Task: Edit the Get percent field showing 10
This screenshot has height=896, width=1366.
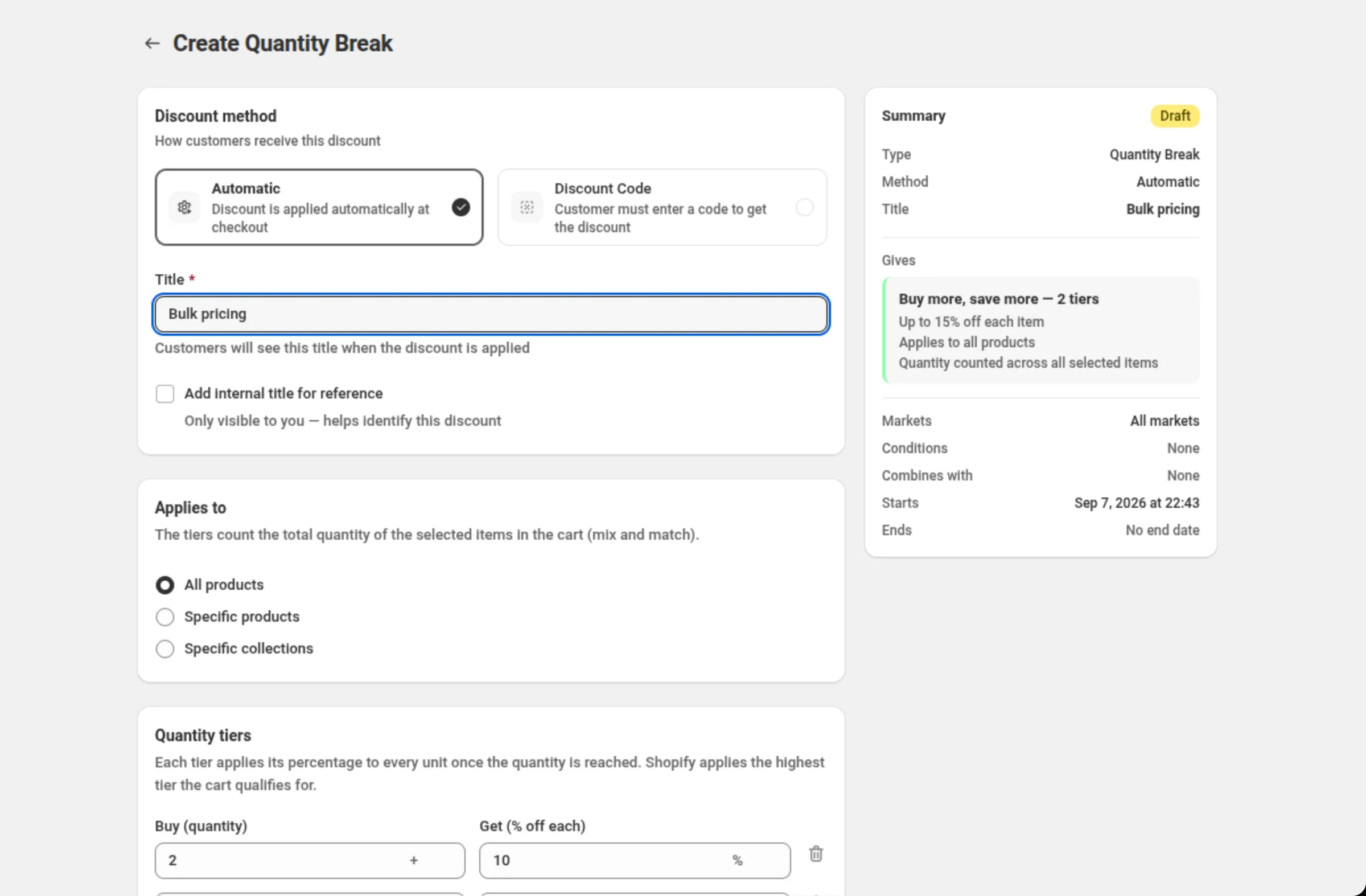Action: coord(635,860)
